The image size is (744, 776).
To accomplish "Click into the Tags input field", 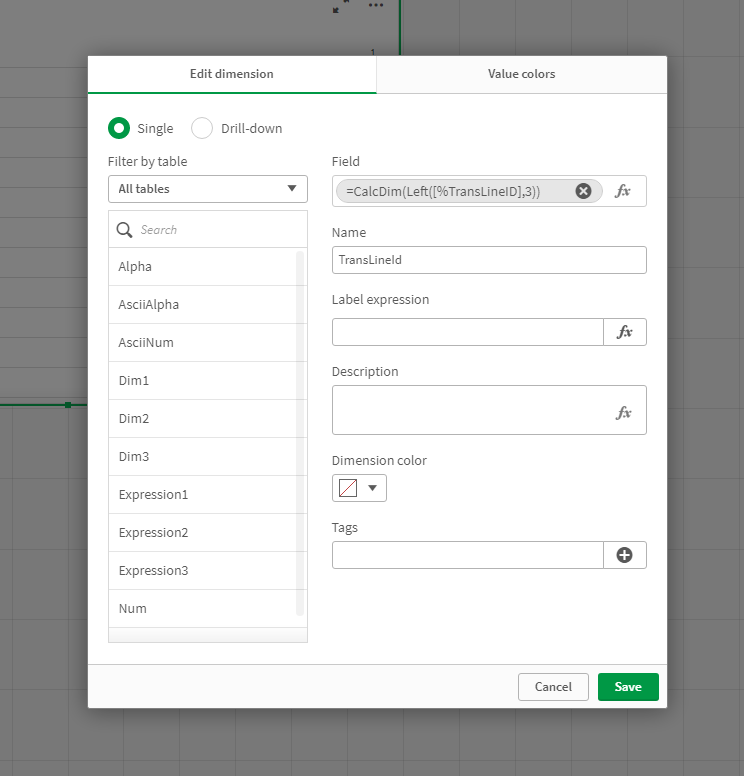I will coord(467,555).
